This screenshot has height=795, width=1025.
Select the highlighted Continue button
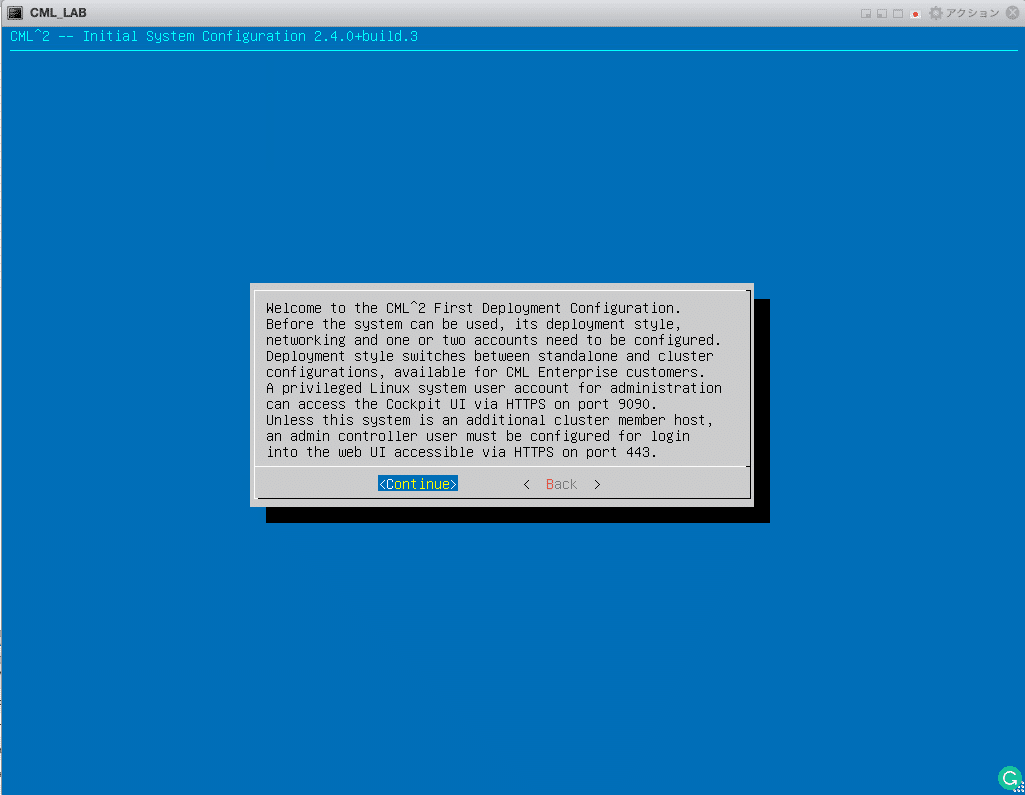pos(418,484)
